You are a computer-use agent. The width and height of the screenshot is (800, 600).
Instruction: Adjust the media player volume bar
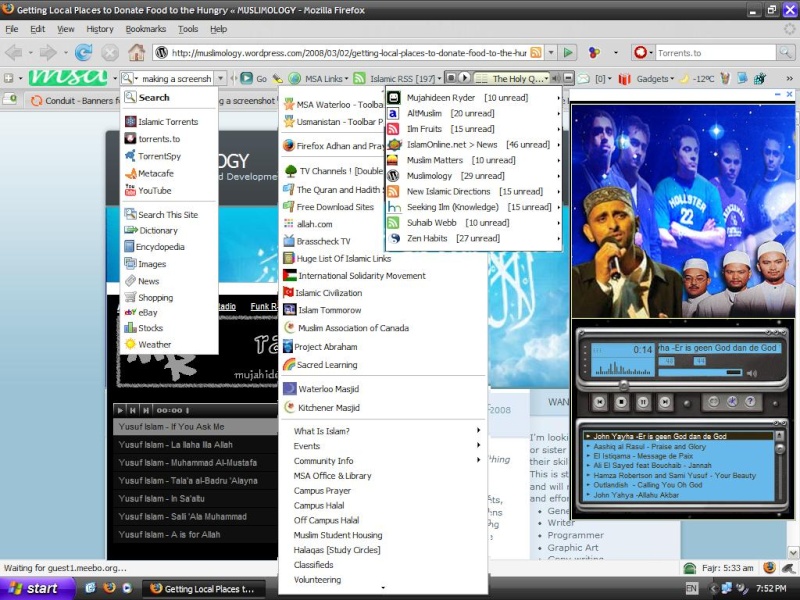pos(701,372)
